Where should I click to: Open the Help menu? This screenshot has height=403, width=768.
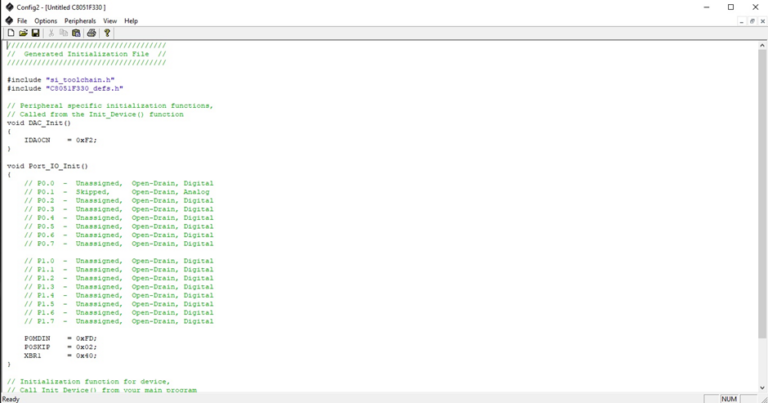click(x=131, y=20)
